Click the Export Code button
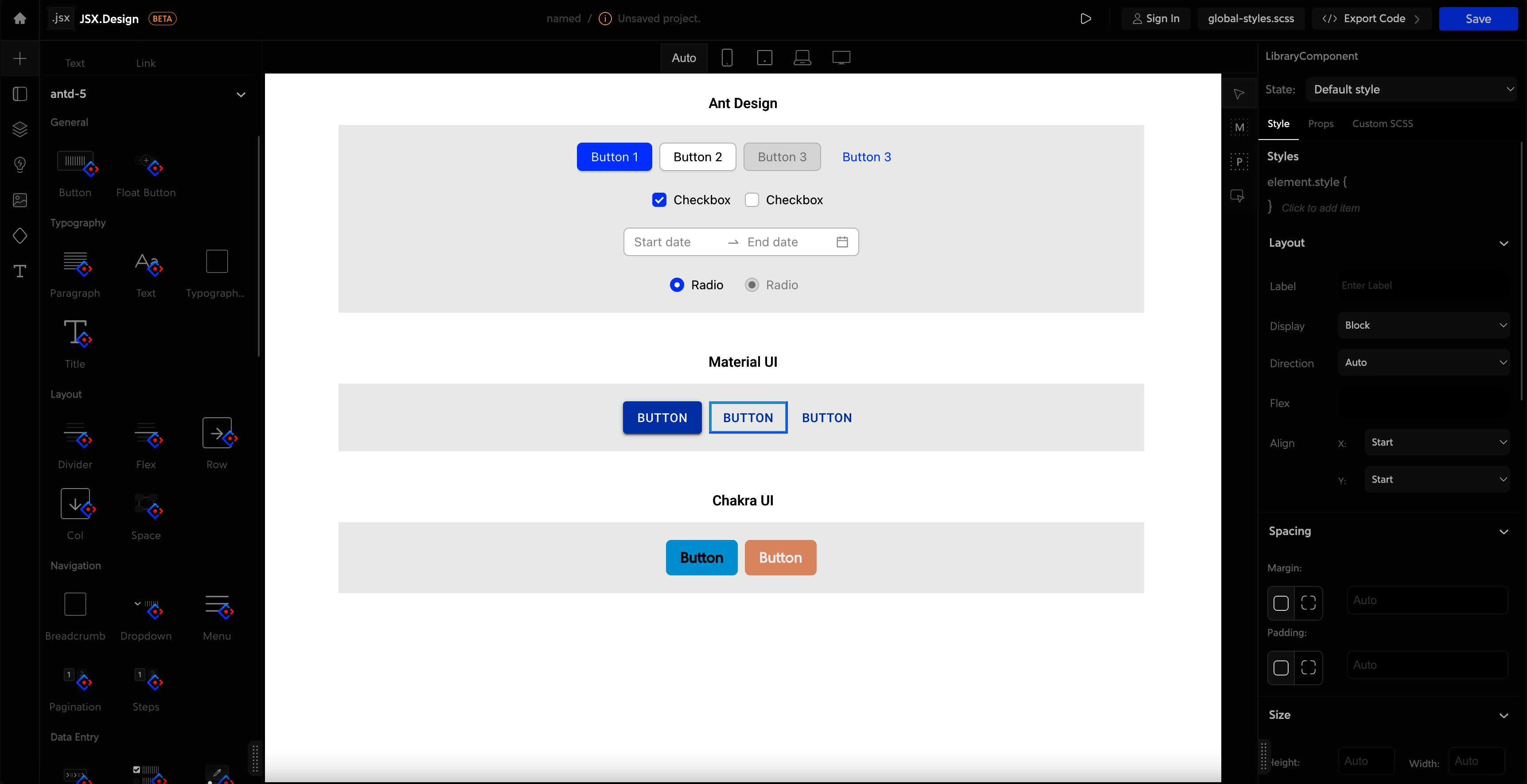This screenshot has height=784, width=1527. pyautogui.click(x=1371, y=19)
